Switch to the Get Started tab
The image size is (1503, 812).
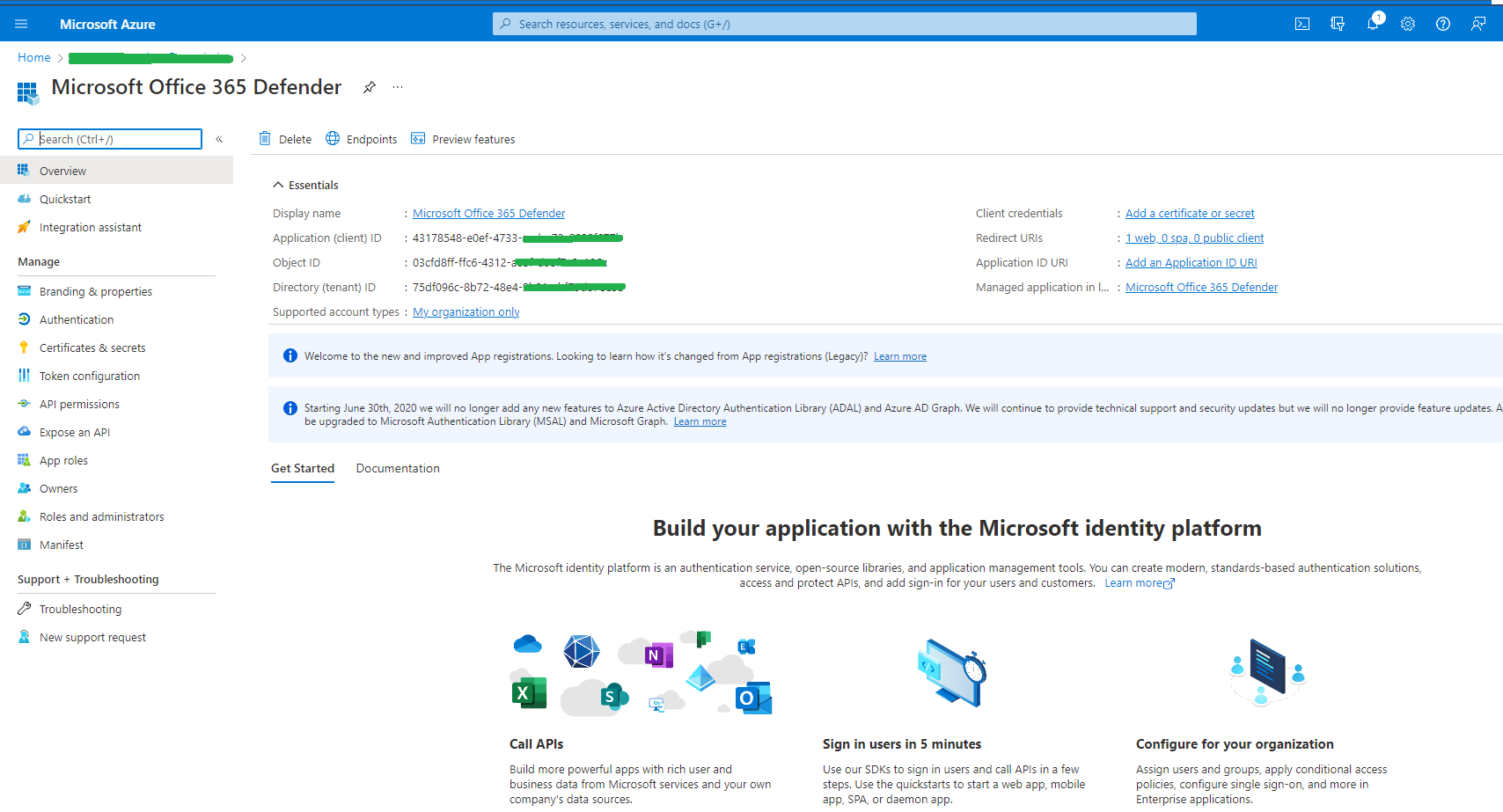tap(303, 468)
